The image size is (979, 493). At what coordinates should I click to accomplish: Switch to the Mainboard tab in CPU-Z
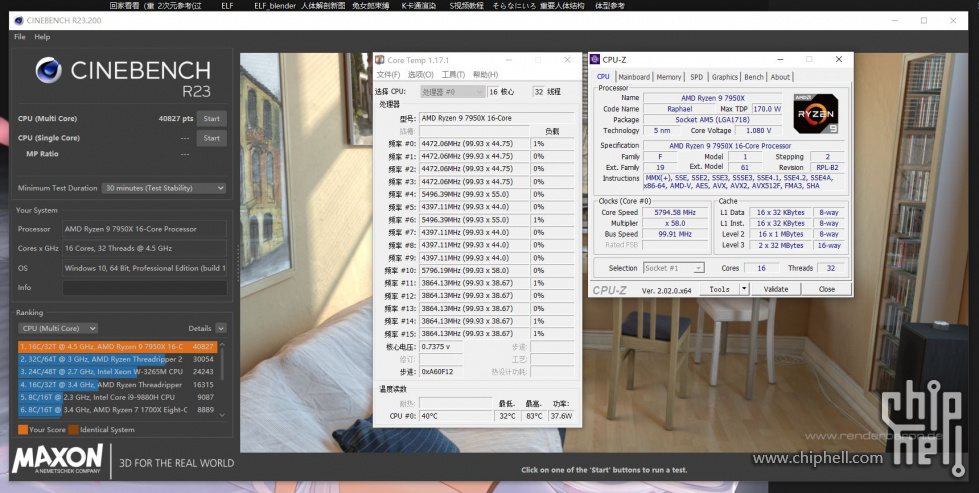(634, 77)
